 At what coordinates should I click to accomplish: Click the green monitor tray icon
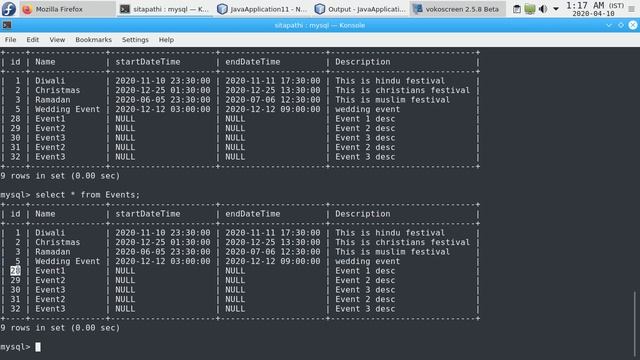(x=530, y=9)
